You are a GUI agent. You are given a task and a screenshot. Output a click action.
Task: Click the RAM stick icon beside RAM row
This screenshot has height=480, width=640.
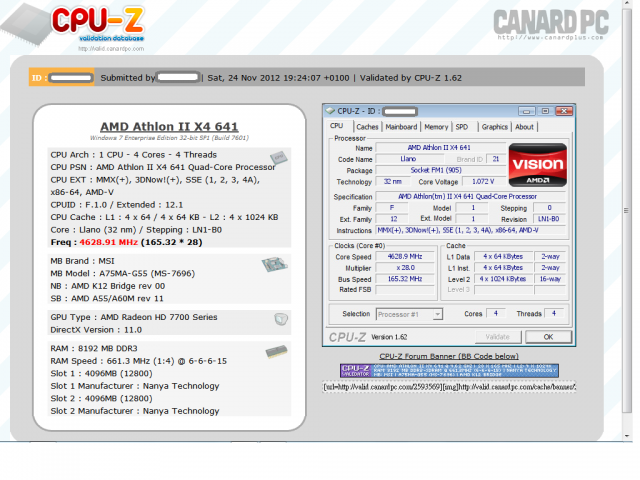[x=276, y=351]
